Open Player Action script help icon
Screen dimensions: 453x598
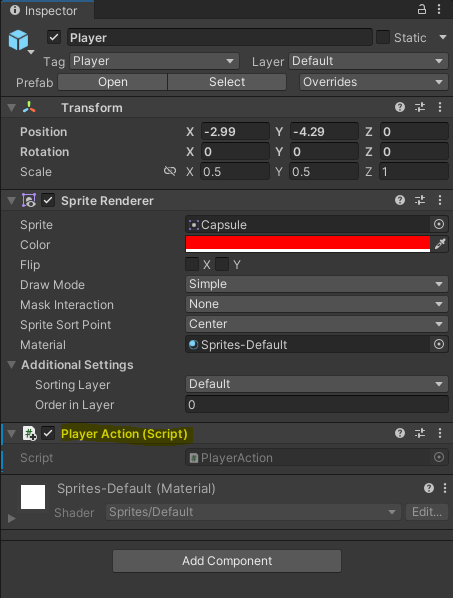click(x=400, y=433)
